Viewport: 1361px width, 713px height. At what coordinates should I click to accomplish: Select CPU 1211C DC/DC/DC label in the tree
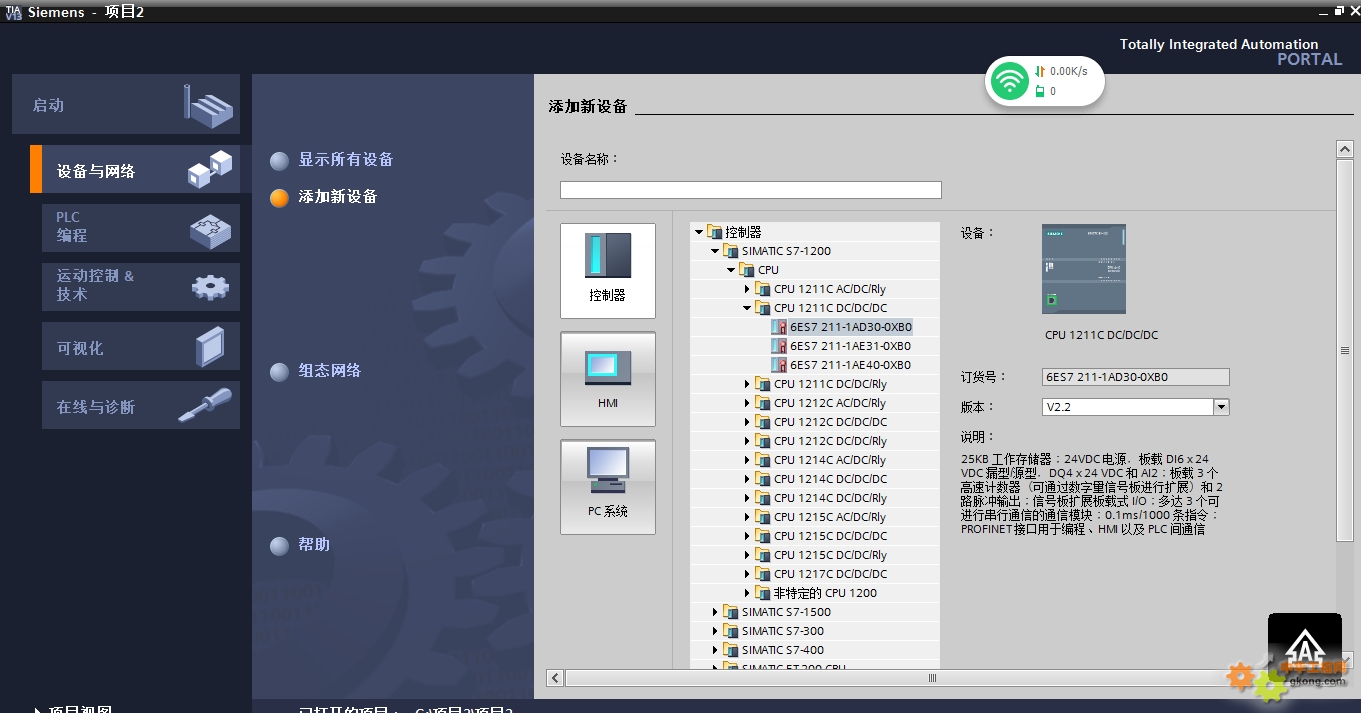pyautogui.click(x=830, y=308)
